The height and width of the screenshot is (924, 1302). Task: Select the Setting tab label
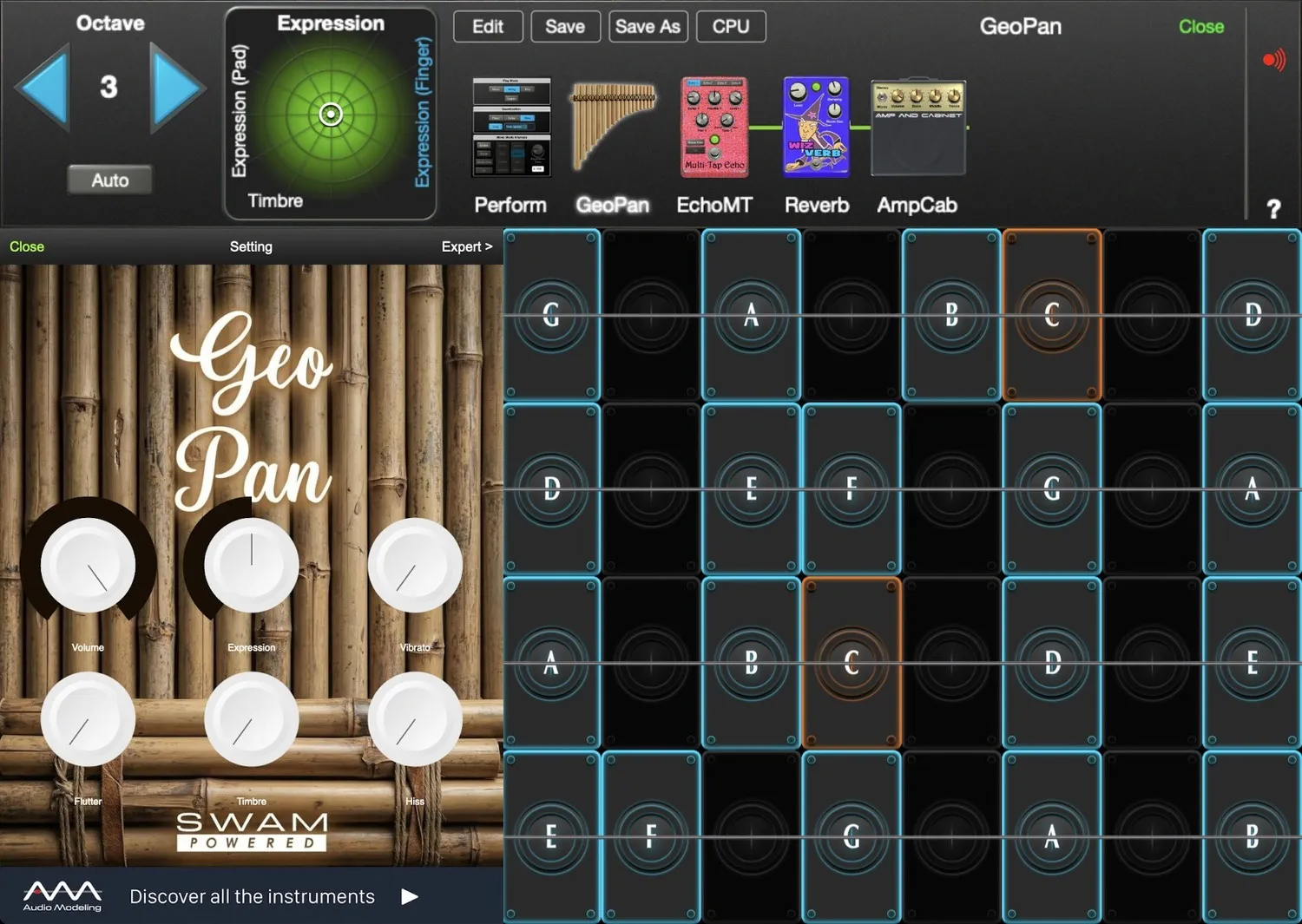pyautogui.click(x=251, y=246)
